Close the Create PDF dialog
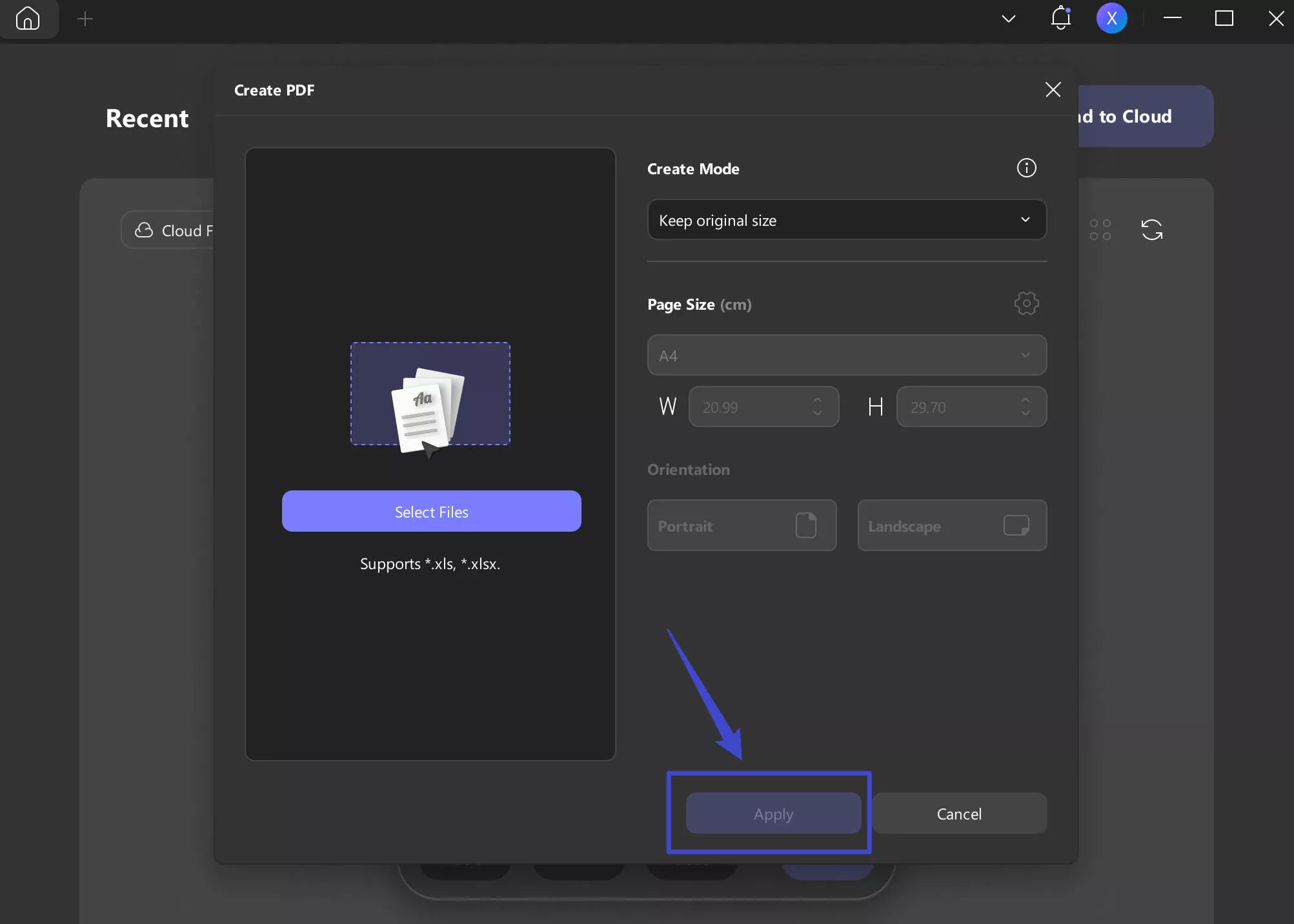Viewport: 1294px width, 924px height. (x=1053, y=90)
